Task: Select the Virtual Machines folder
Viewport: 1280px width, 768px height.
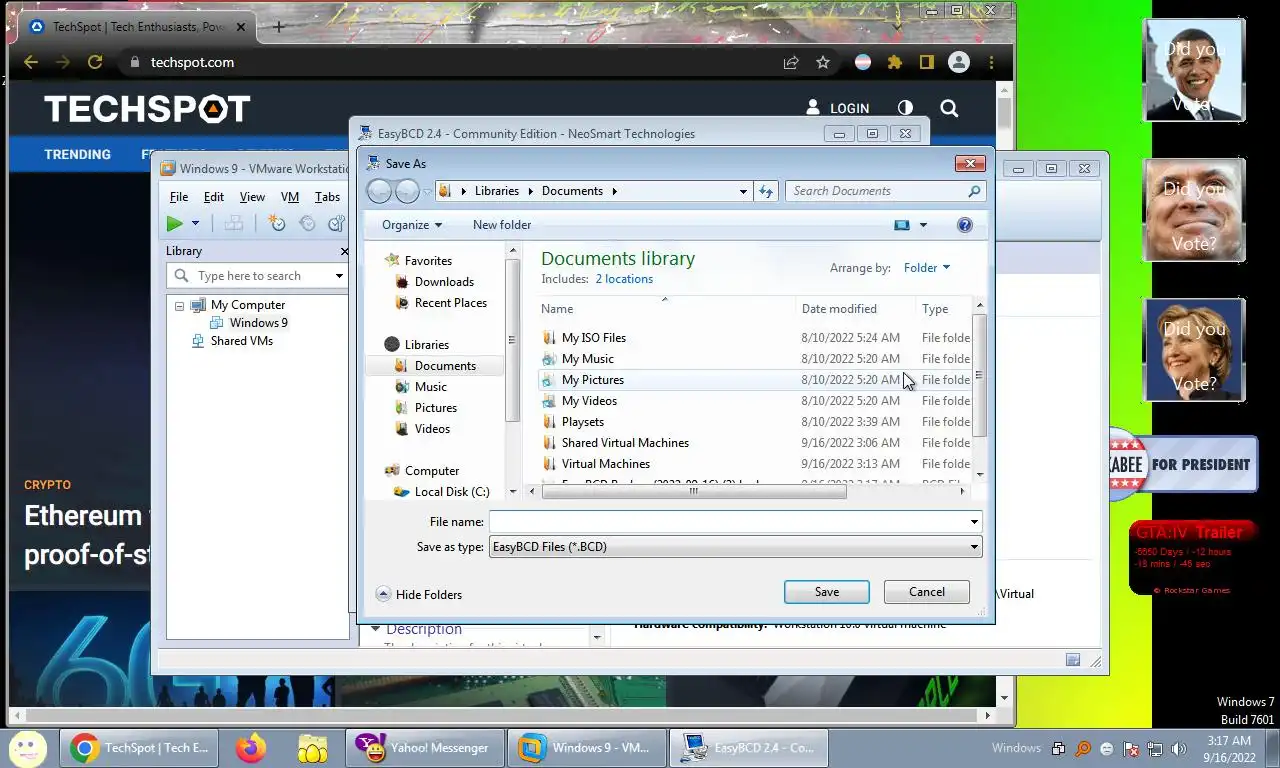Action: 605,464
